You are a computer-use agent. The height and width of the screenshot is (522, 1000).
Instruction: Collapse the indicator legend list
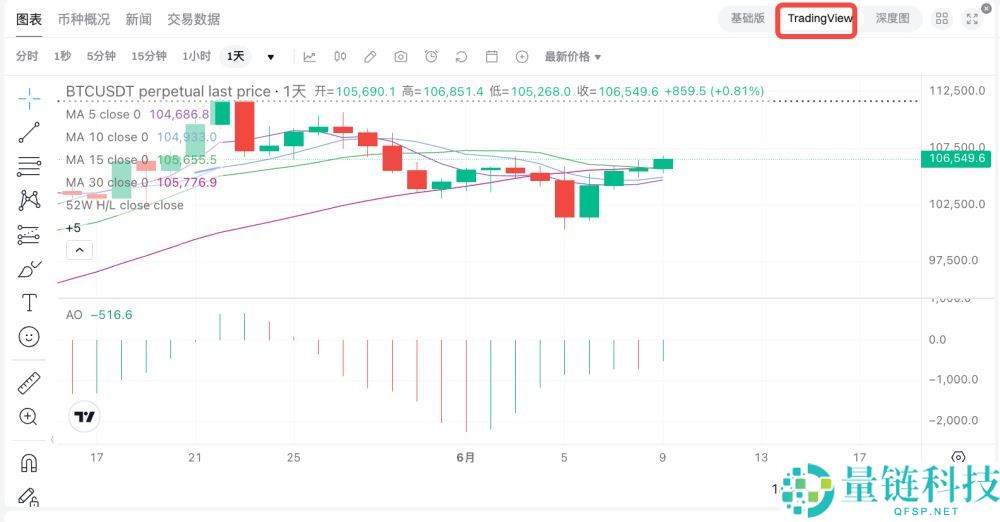pyautogui.click(x=79, y=250)
